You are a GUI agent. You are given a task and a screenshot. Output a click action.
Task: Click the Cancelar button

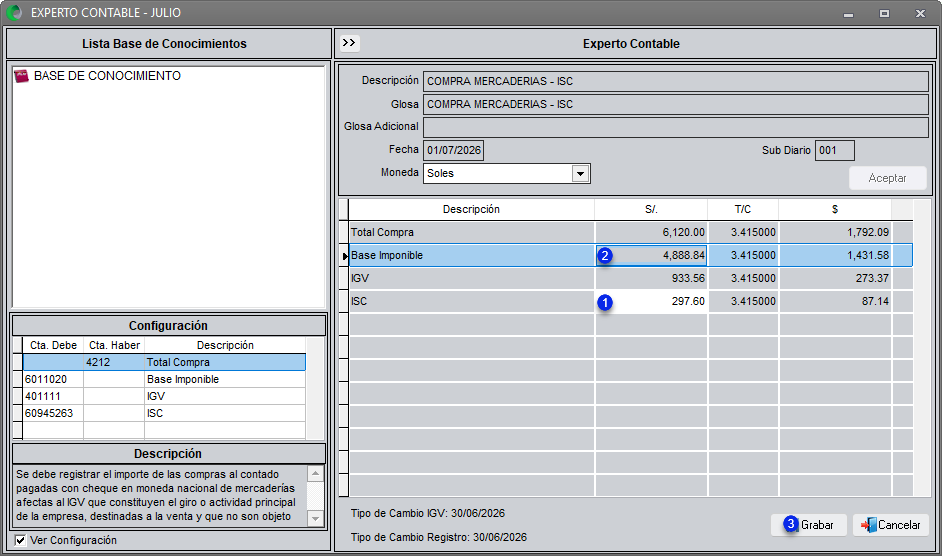coord(891,525)
